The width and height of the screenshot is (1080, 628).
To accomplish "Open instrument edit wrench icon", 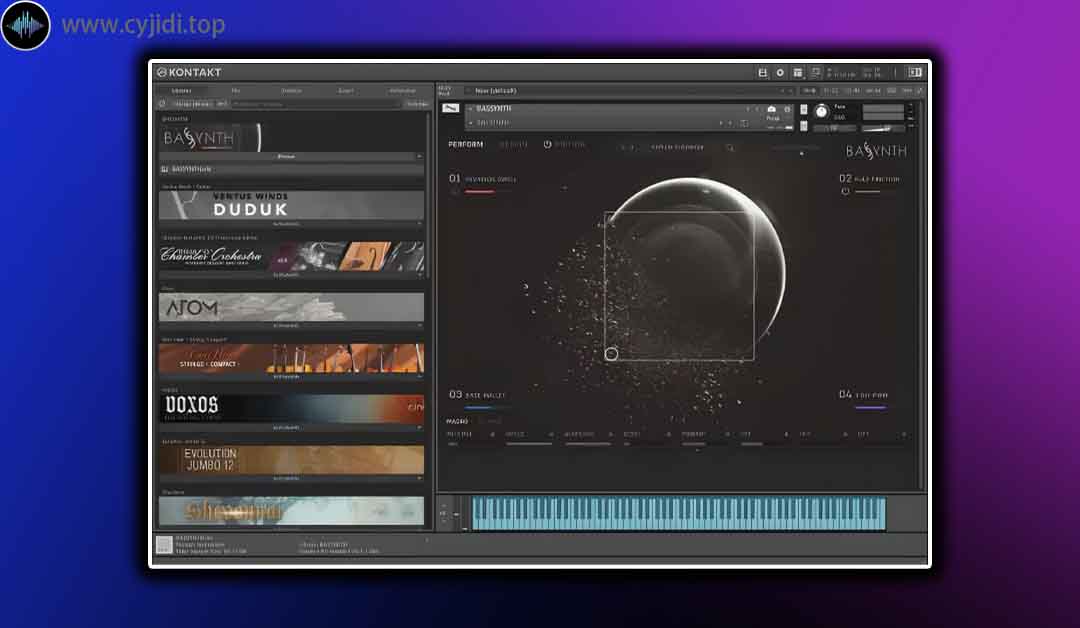I will (450, 108).
